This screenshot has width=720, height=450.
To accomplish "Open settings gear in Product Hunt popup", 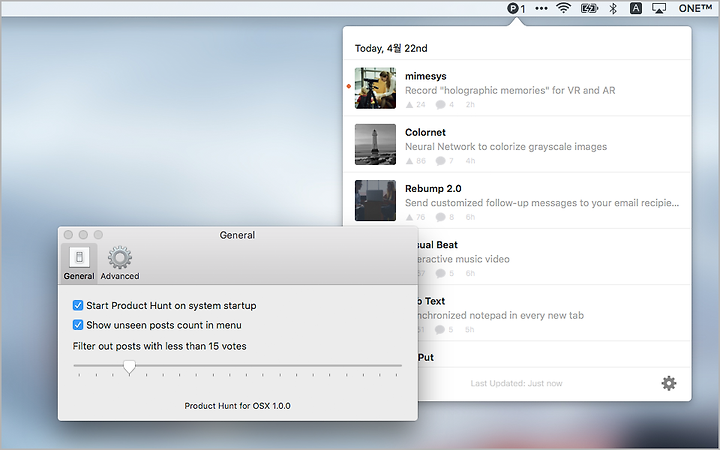I will [669, 383].
